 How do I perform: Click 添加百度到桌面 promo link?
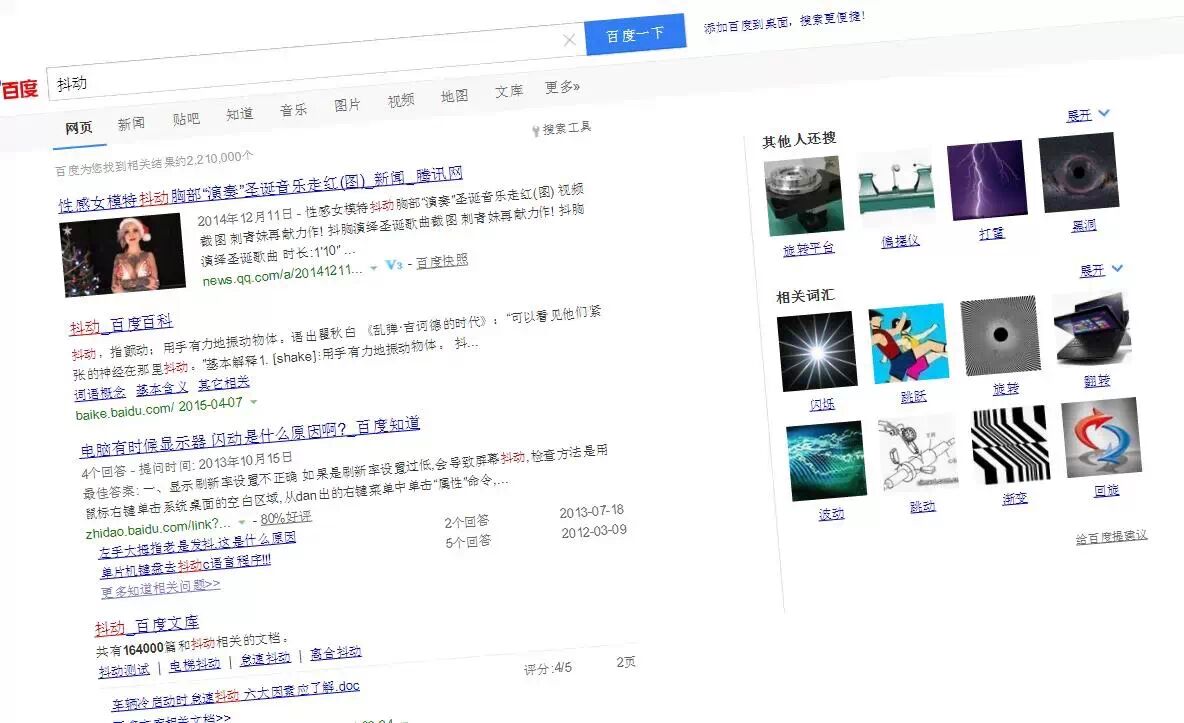[784, 21]
